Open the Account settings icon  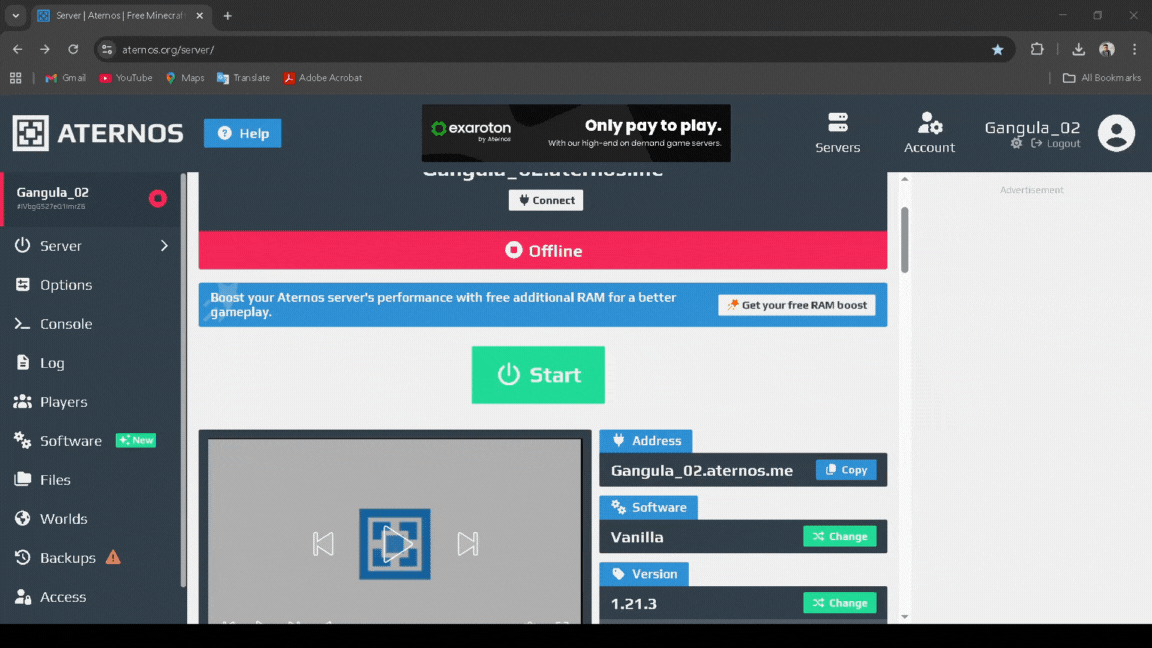930,124
